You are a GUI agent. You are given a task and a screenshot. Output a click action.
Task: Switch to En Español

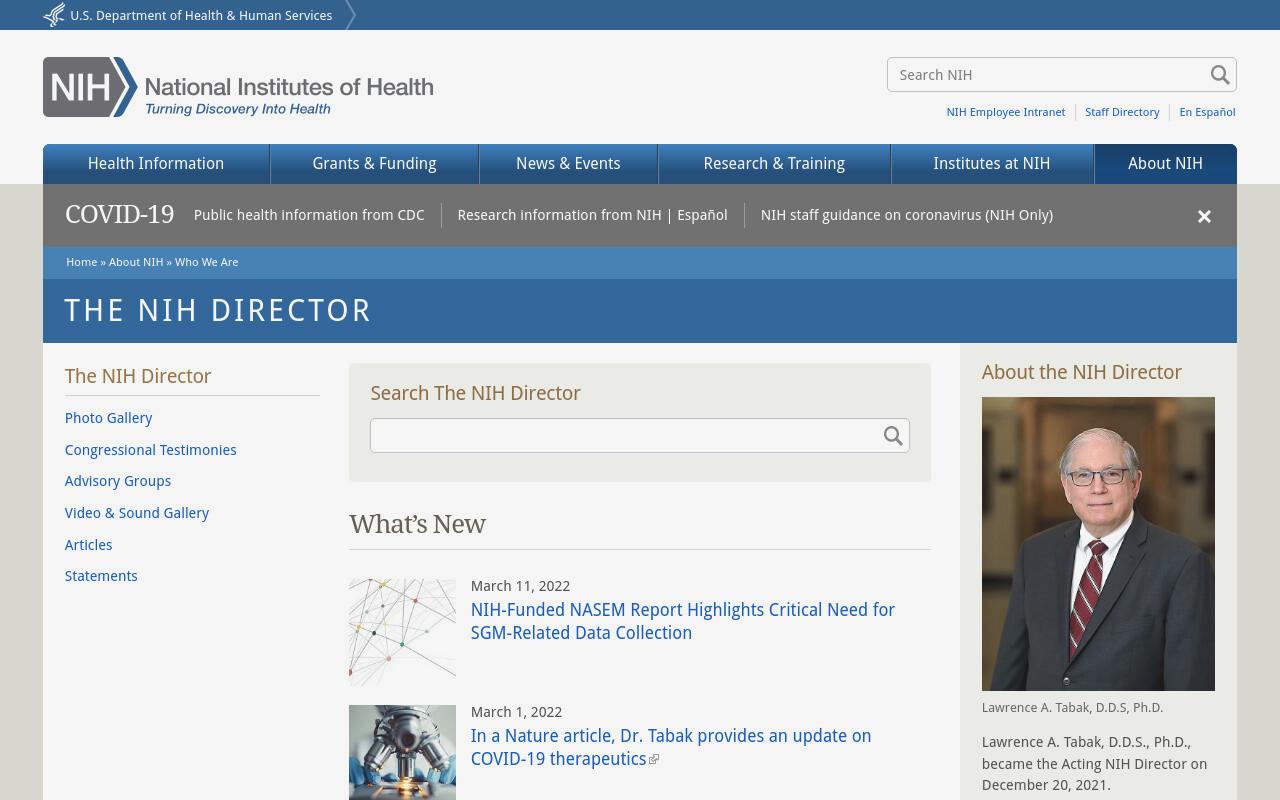click(x=1207, y=112)
